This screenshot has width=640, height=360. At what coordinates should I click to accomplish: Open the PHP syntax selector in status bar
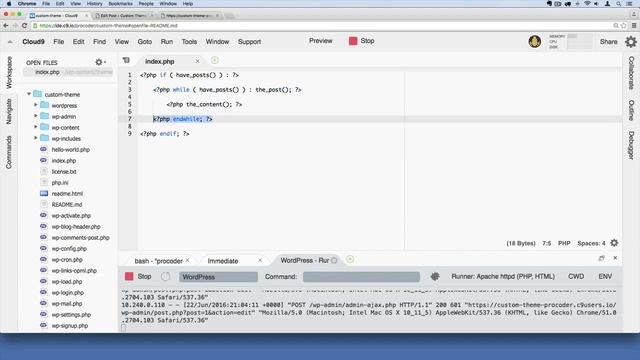[x=564, y=243]
